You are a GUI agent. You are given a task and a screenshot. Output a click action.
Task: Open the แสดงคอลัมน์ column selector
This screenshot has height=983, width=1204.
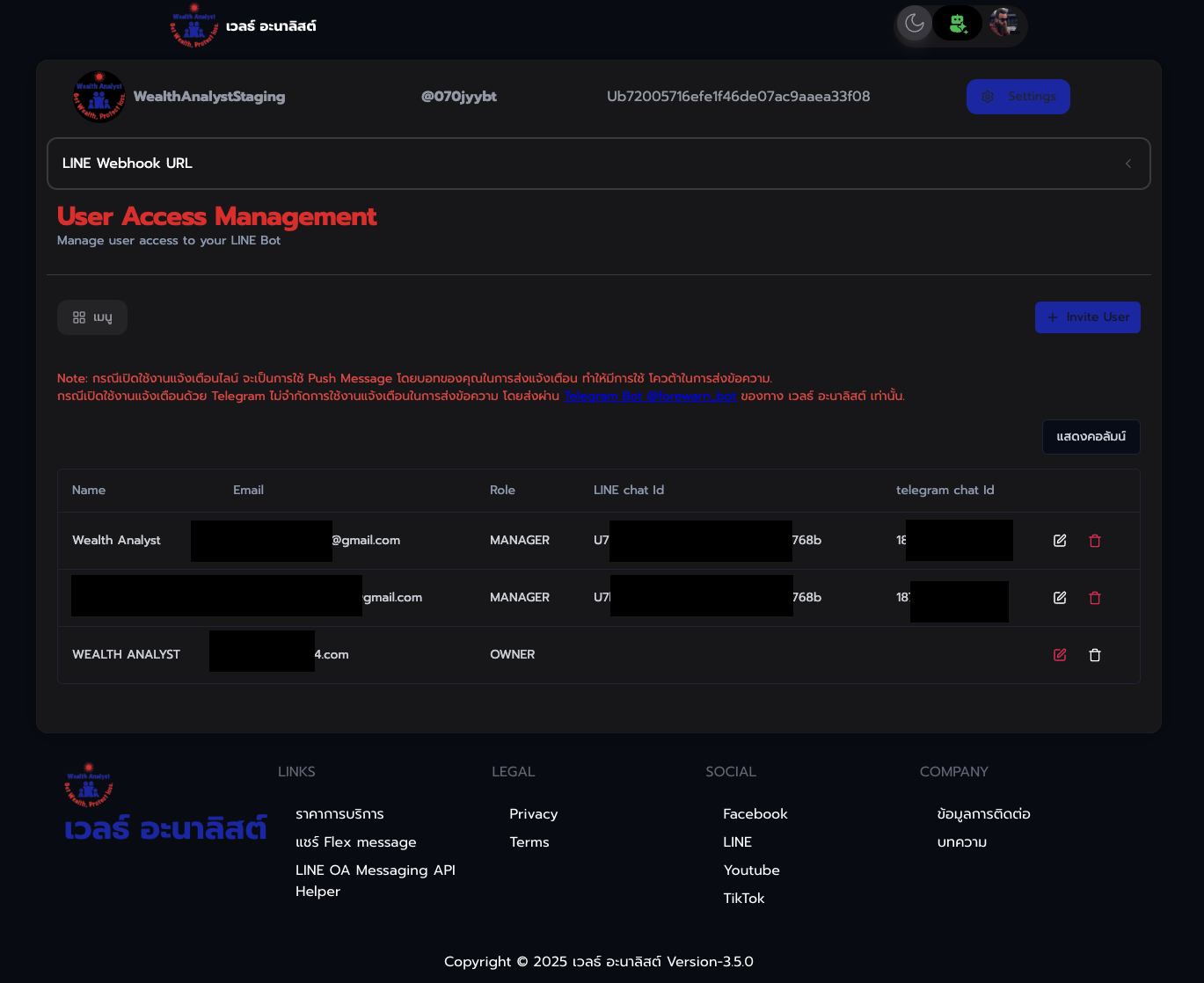pos(1091,437)
